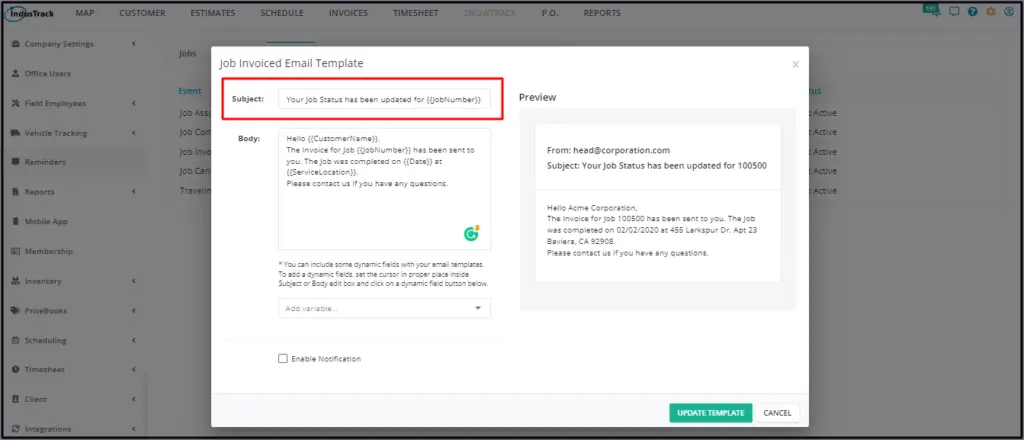Screen dimensions: 1024x440
Task: Expand the Timesheet sidebar section chevron
Action: pyautogui.click(x=134, y=369)
